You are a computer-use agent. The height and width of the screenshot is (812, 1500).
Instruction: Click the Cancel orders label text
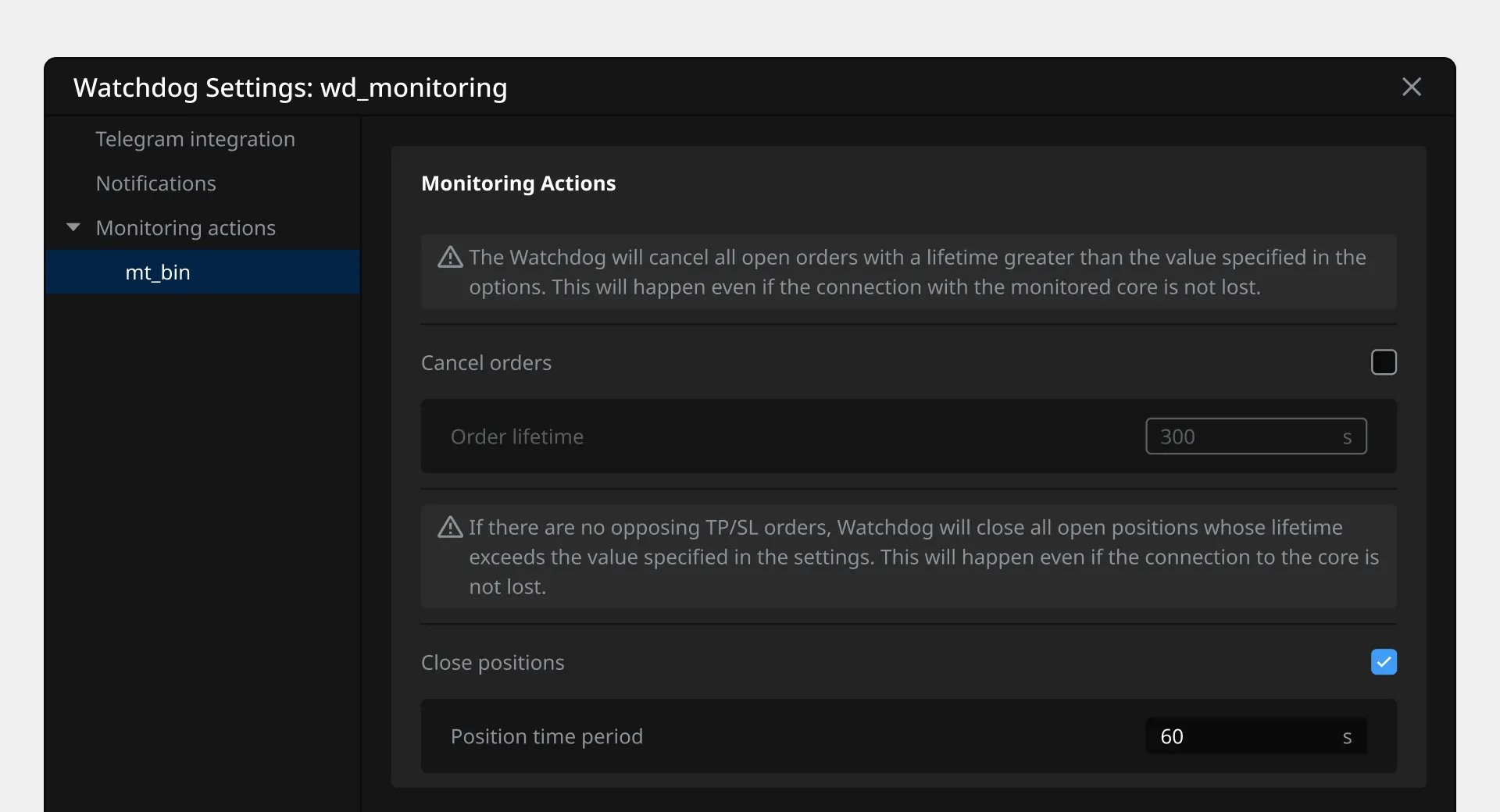[486, 363]
